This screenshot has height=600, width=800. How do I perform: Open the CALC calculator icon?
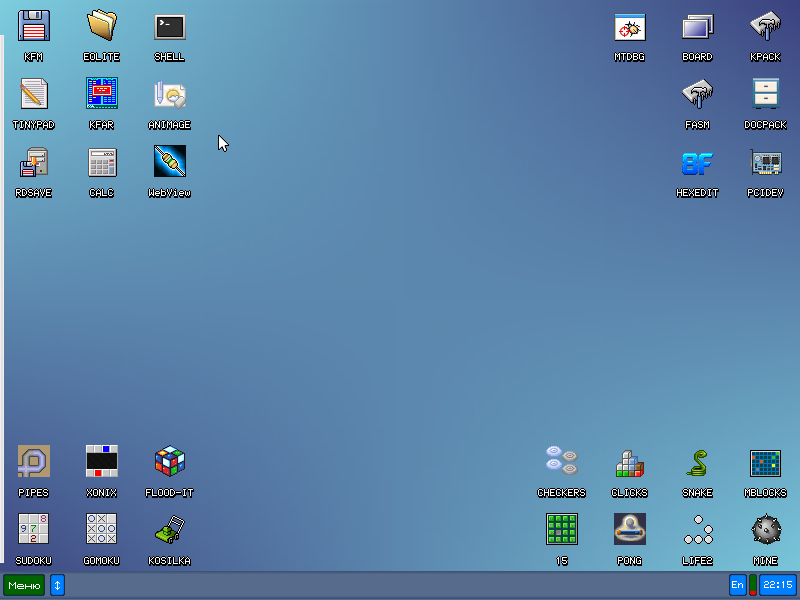[102, 162]
